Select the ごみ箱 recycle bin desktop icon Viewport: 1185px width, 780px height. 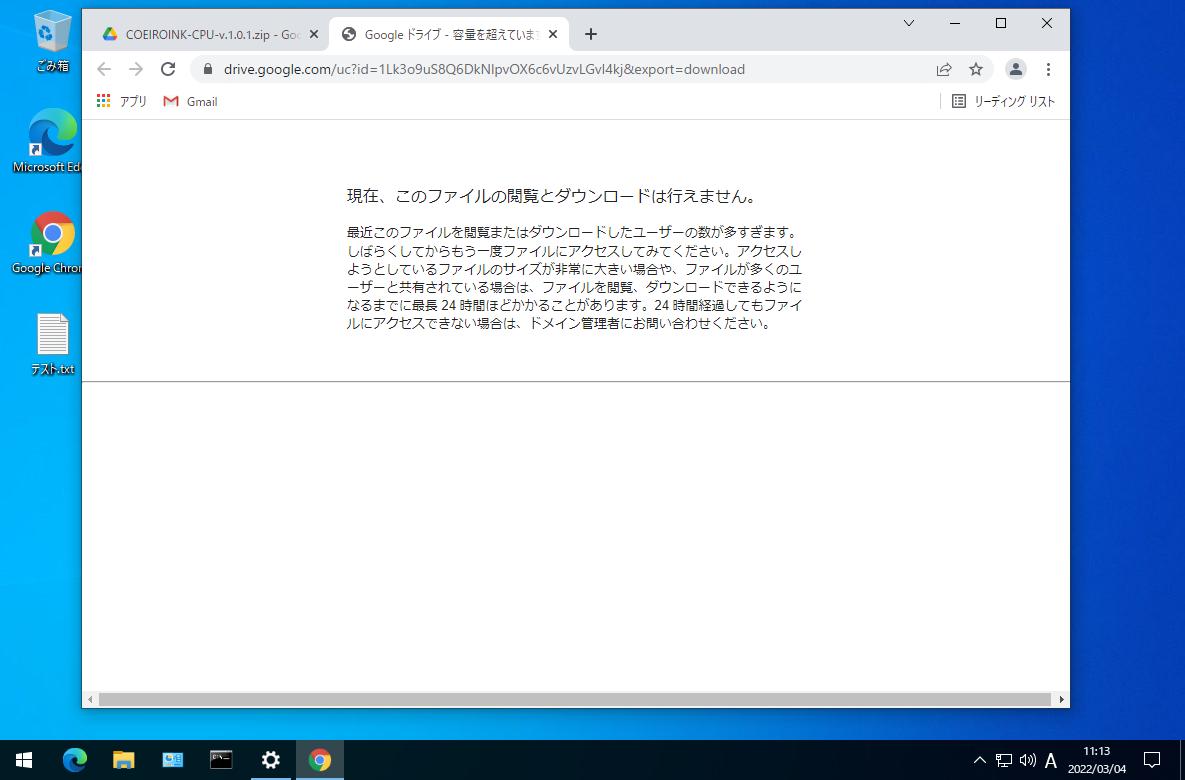click(x=52, y=42)
